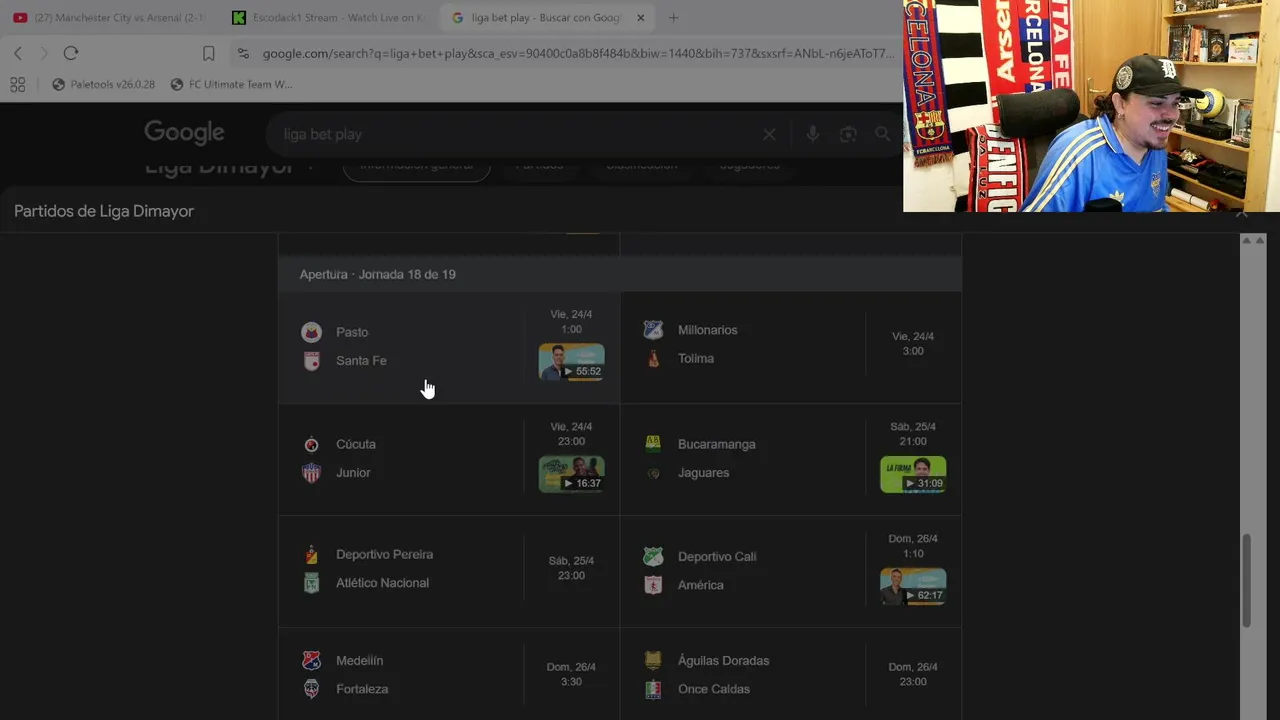Search by image with the lens icon
This screenshot has width=1280, height=720.
pos(848,134)
